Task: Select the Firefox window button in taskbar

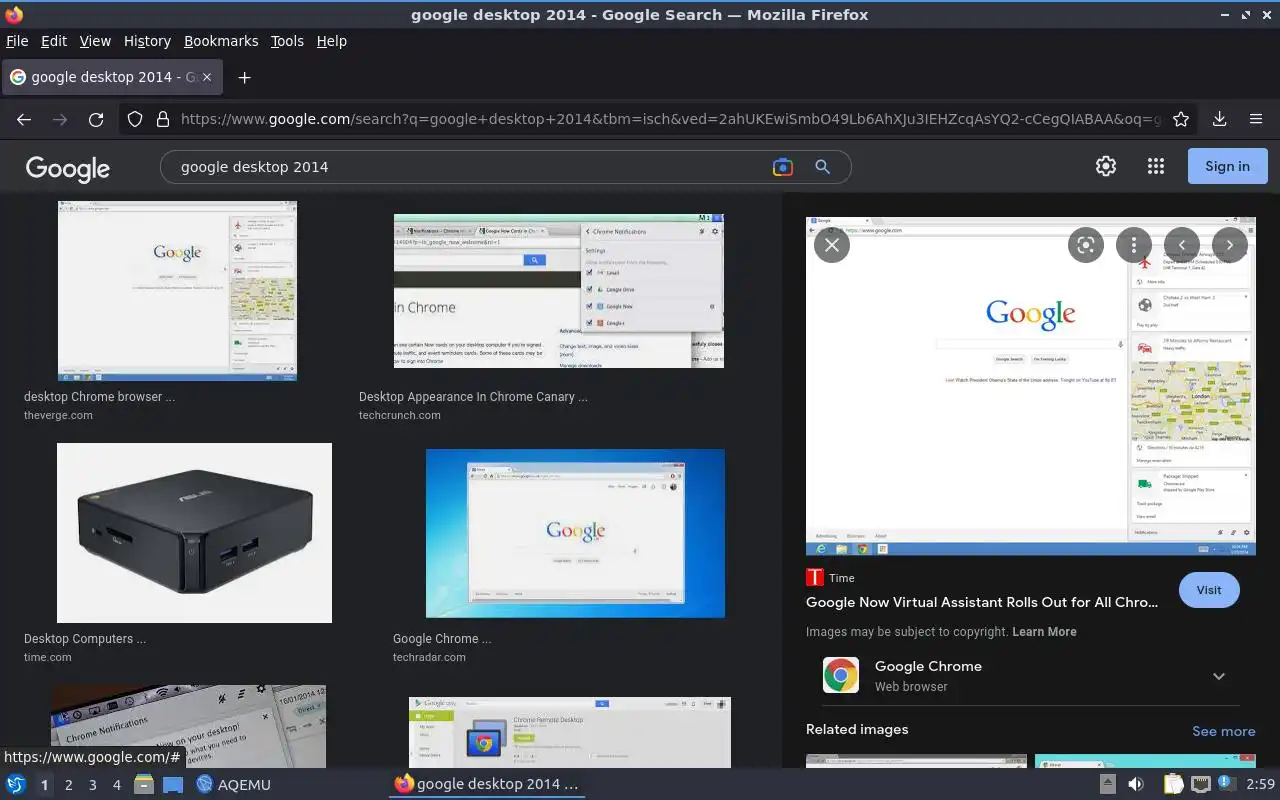Action: (487, 784)
